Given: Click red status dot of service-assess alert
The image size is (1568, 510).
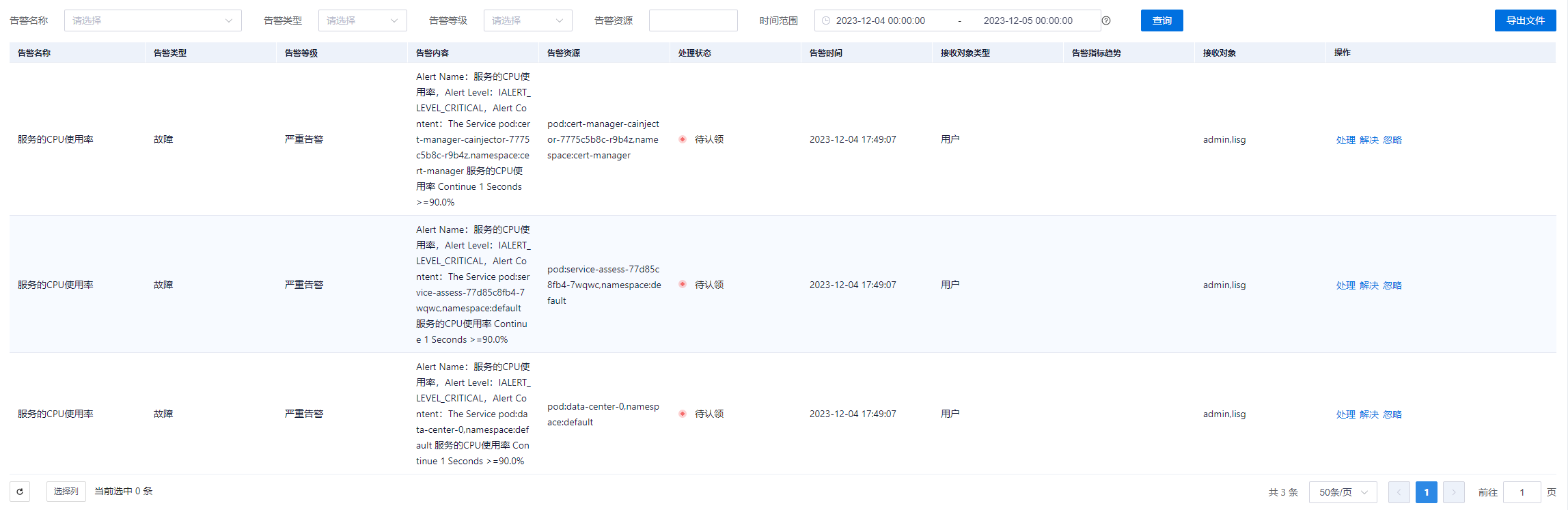Looking at the screenshot, I should tap(683, 285).
